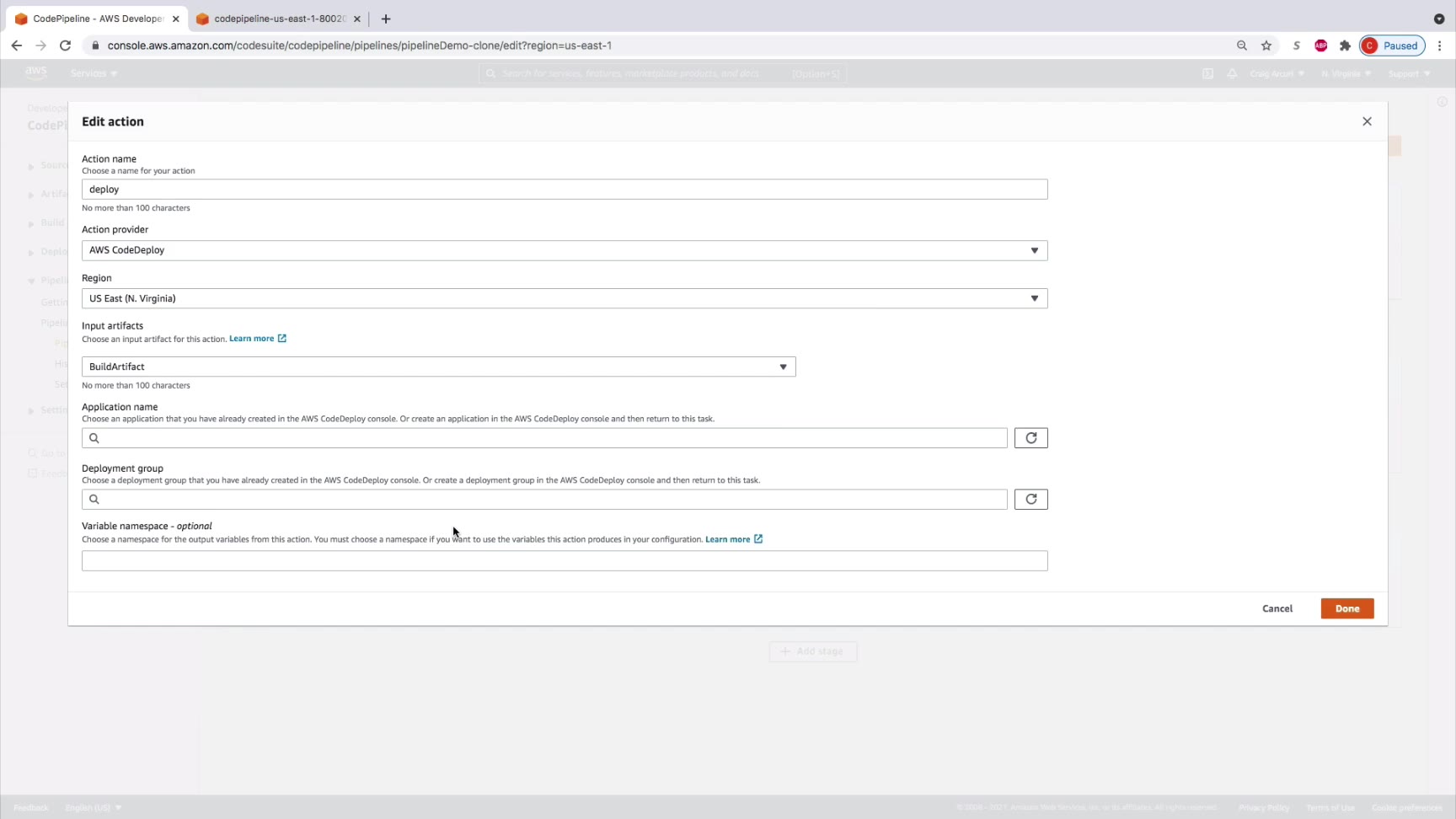Click the Application name search field
Screen dimensions: 1456x819
coord(544,438)
